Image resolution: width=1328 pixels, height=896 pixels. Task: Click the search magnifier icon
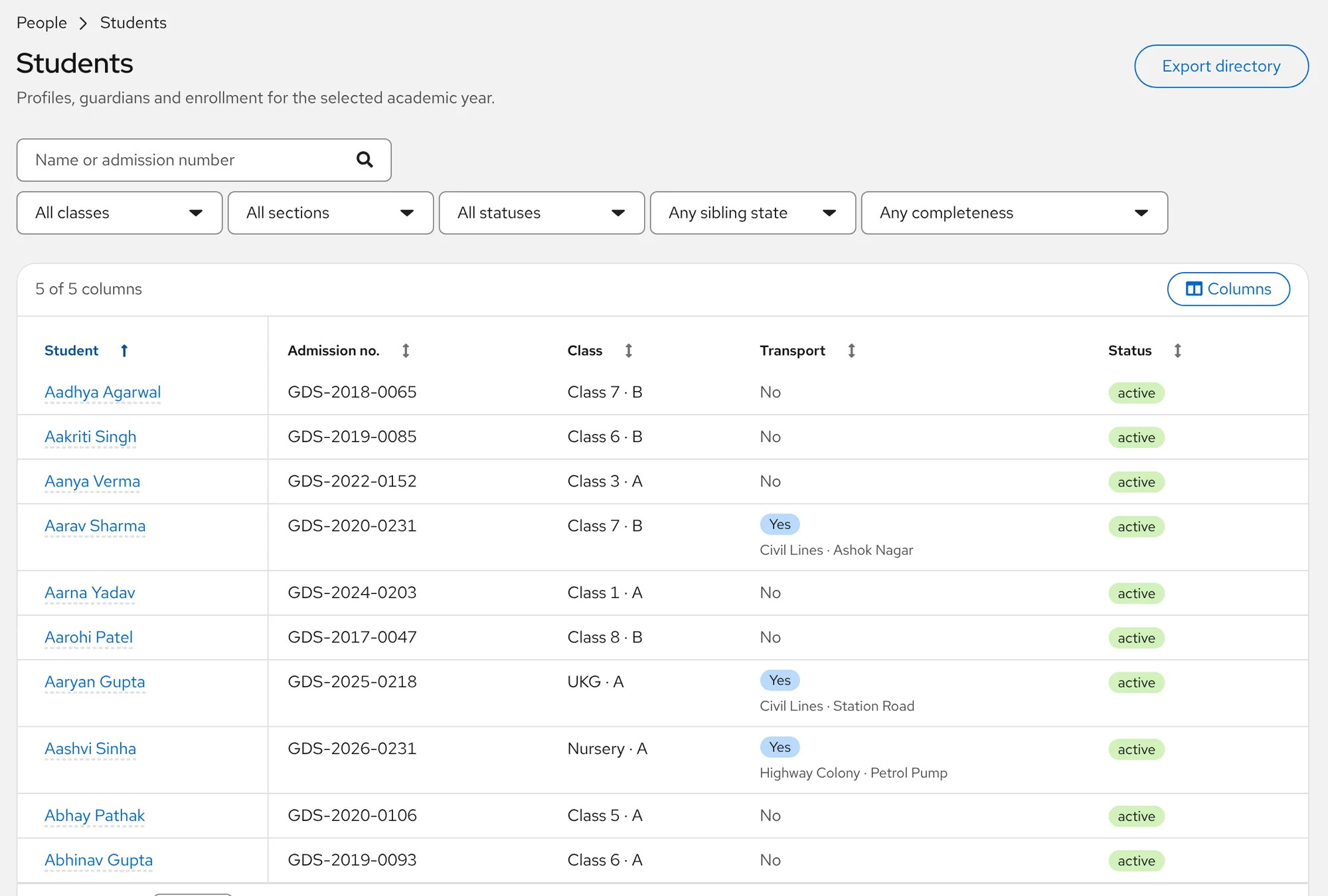[x=365, y=159]
